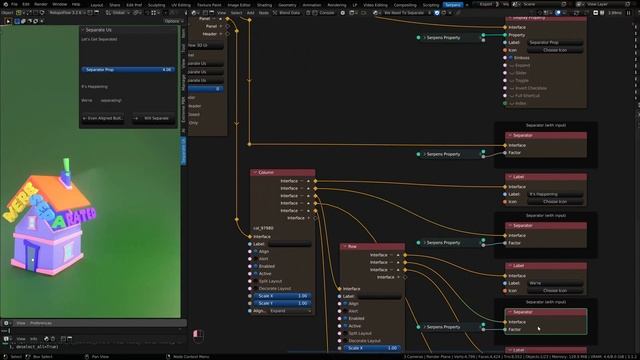This screenshot has width=640, height=360.
Task: Open the Add menu in node editor header
Action: [250, 13]
